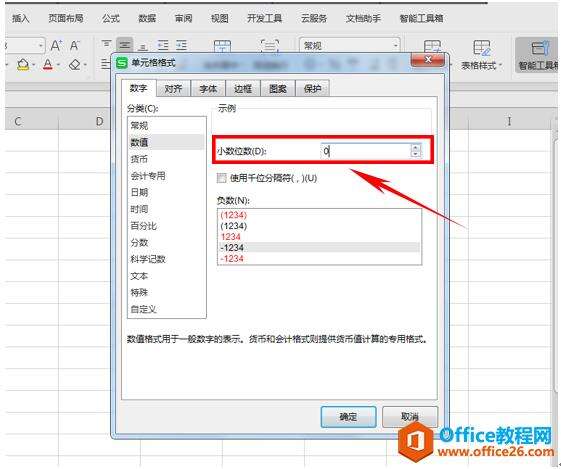This screenshot has width=561, height=469.
Task: Switch to the 保护 dialog tab
Action: pyautogui.click(x=312, y=89)
